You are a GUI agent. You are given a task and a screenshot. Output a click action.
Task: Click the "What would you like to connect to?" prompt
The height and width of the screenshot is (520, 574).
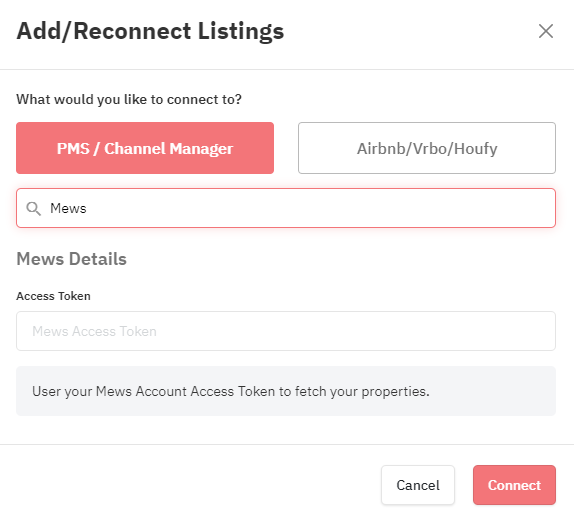[x=129, y=100]
